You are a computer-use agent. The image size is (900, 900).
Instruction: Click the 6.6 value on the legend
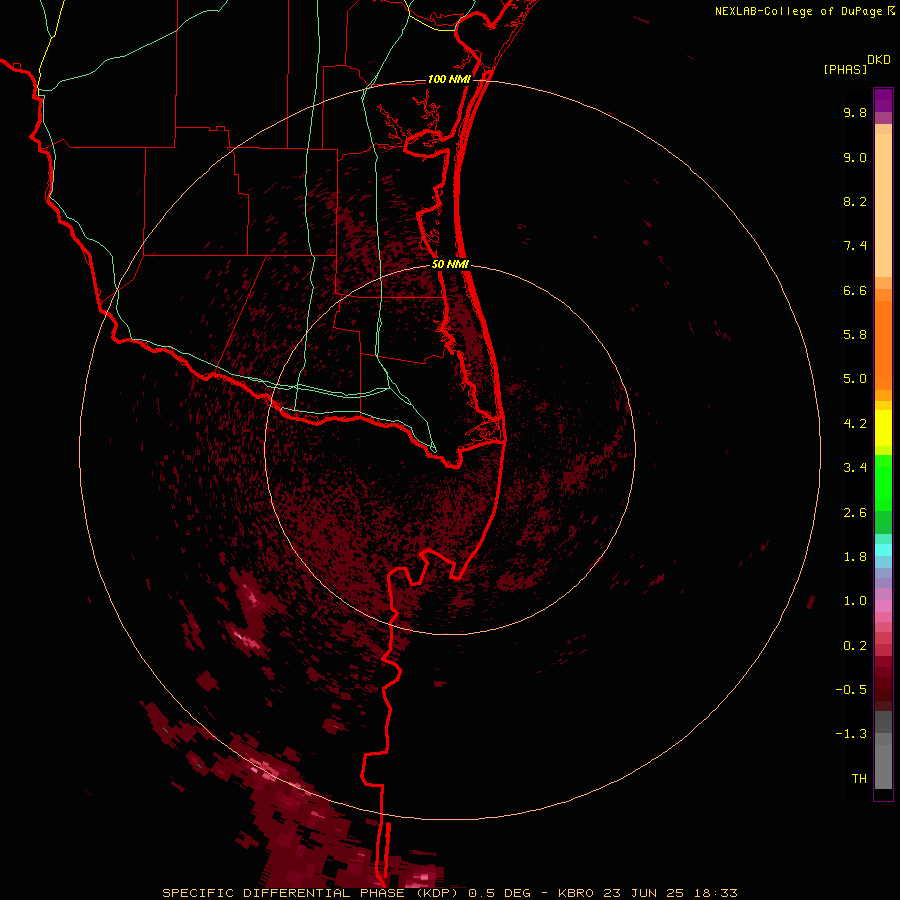pos(855,290)
